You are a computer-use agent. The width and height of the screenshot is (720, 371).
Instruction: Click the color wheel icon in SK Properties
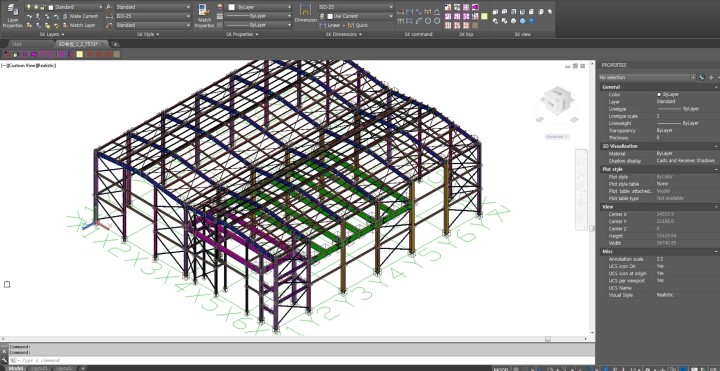[220, 7]
